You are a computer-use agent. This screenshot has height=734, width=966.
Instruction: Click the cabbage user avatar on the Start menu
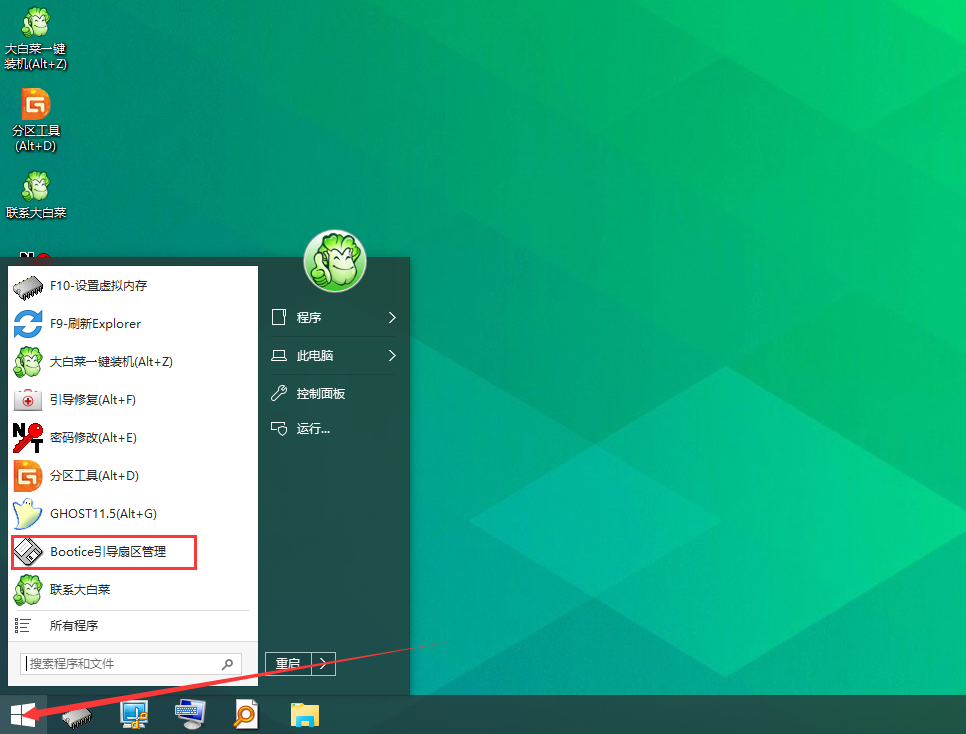(335, 261)
